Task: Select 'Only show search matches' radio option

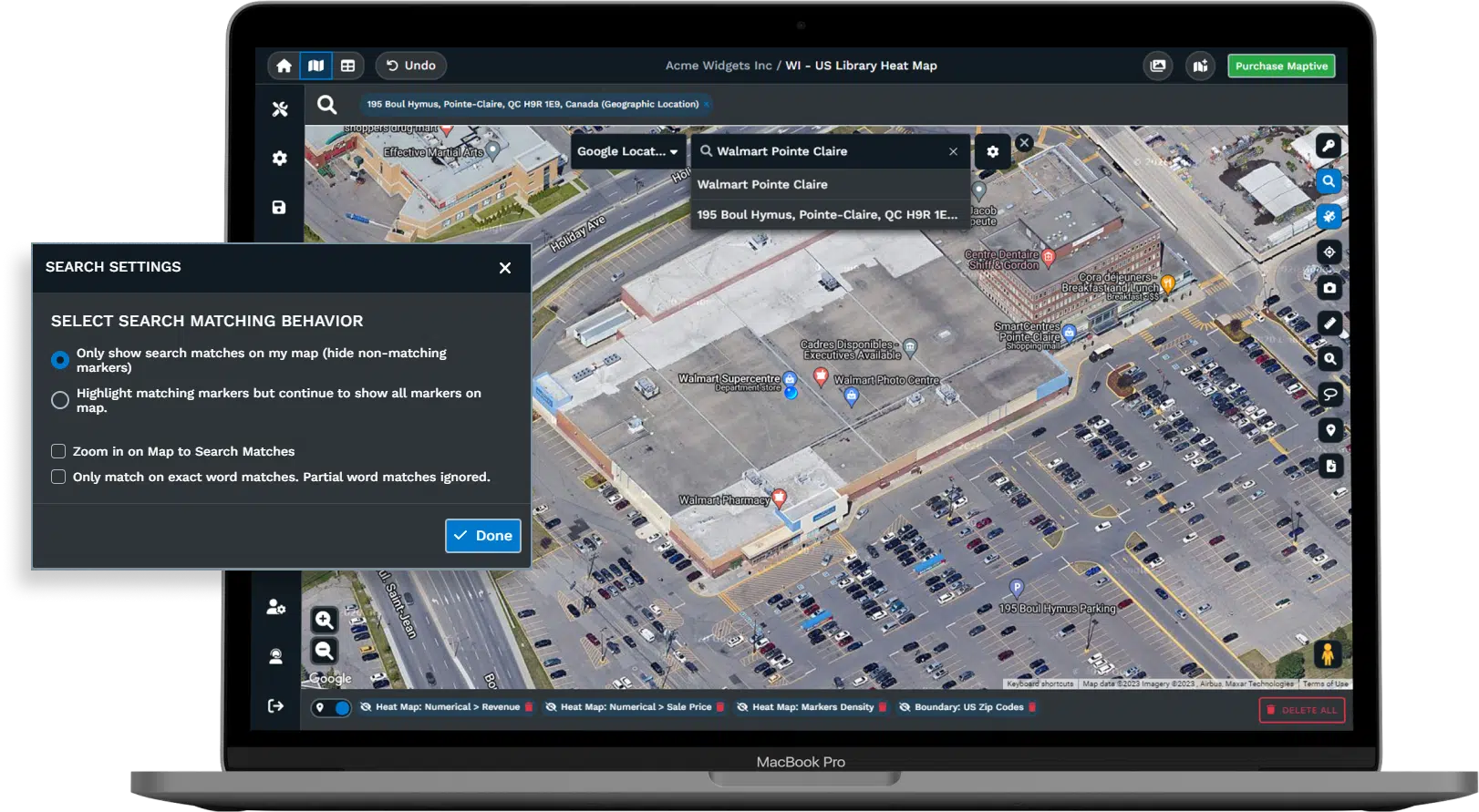Action: pos(60,360)
